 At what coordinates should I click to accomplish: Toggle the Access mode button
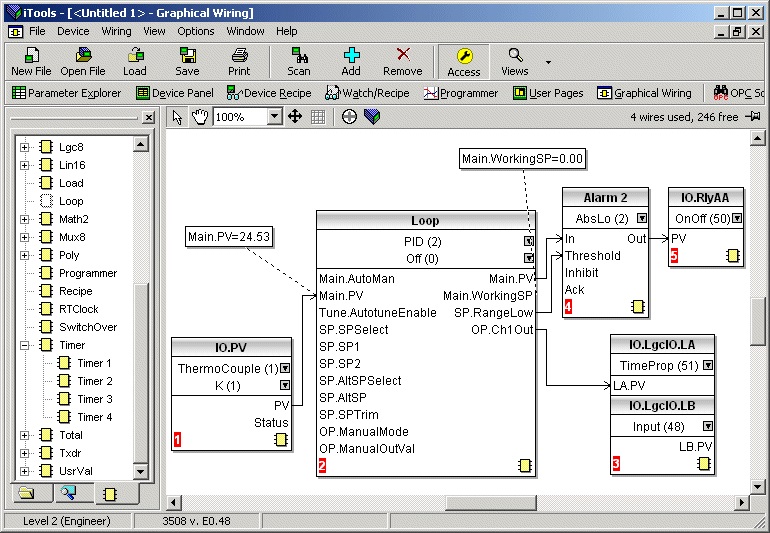click(463, 62)
